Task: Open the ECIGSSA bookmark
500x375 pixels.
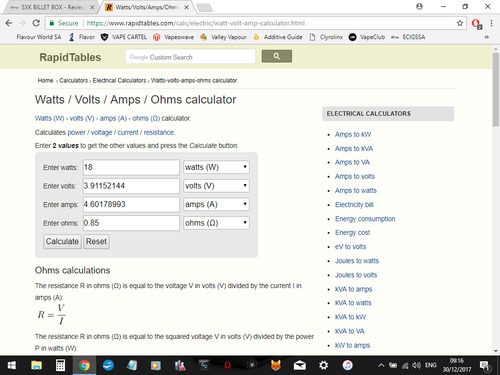Action: [x=408, y=37]
